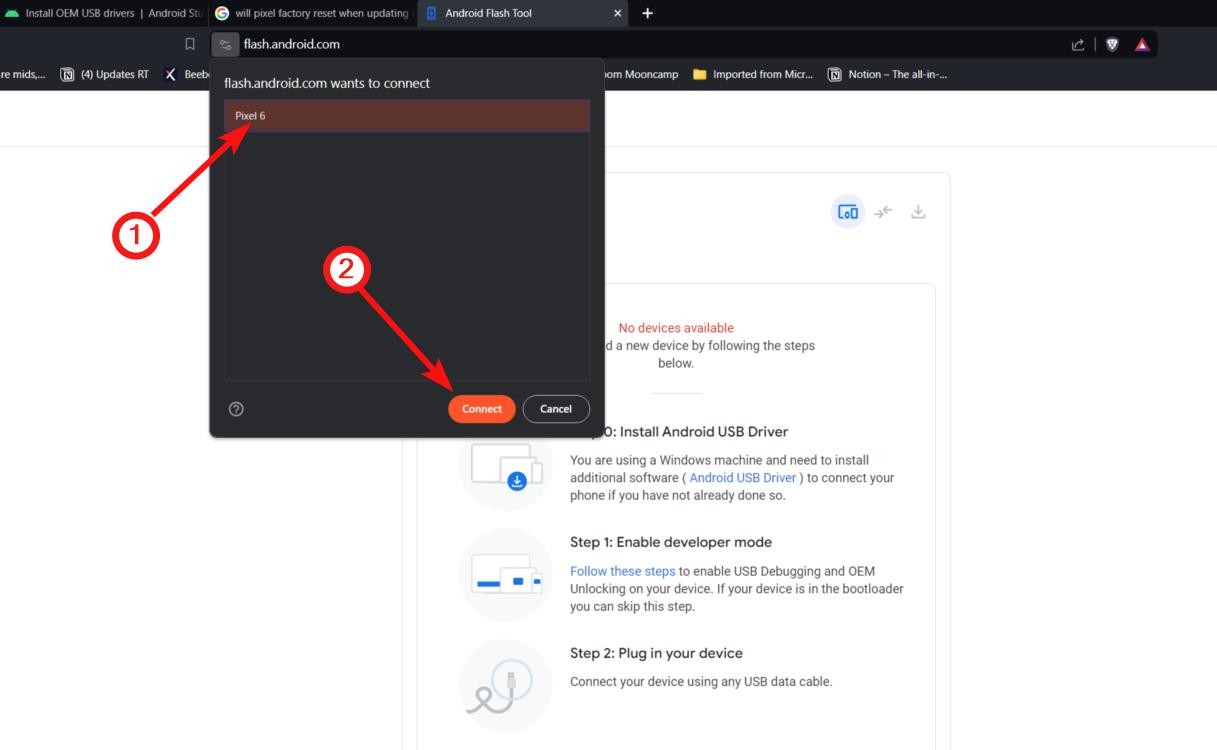The image size is (1217, 750).
Task: Open the Brave Rewards triangle icon
Action: coord(1142,44)
